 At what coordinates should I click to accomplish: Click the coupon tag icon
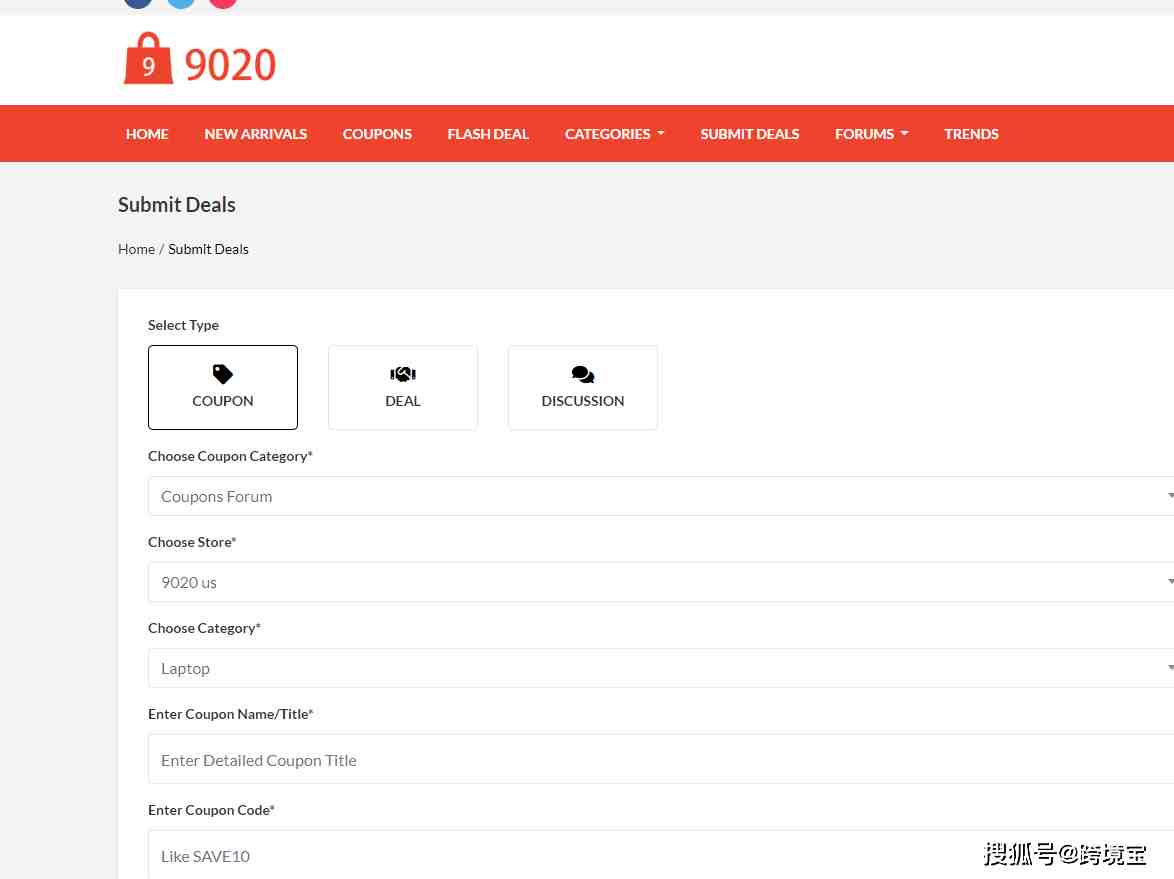pos(222,374)
